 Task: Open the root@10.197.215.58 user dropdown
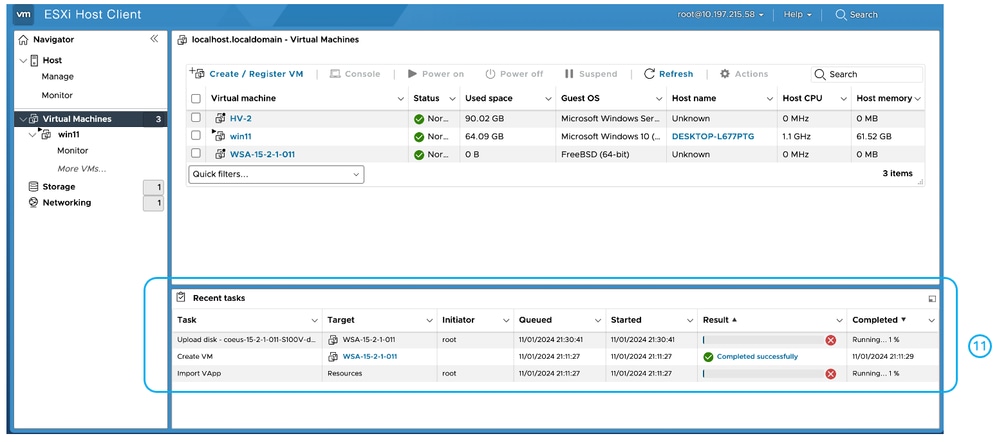coord(721,14)
